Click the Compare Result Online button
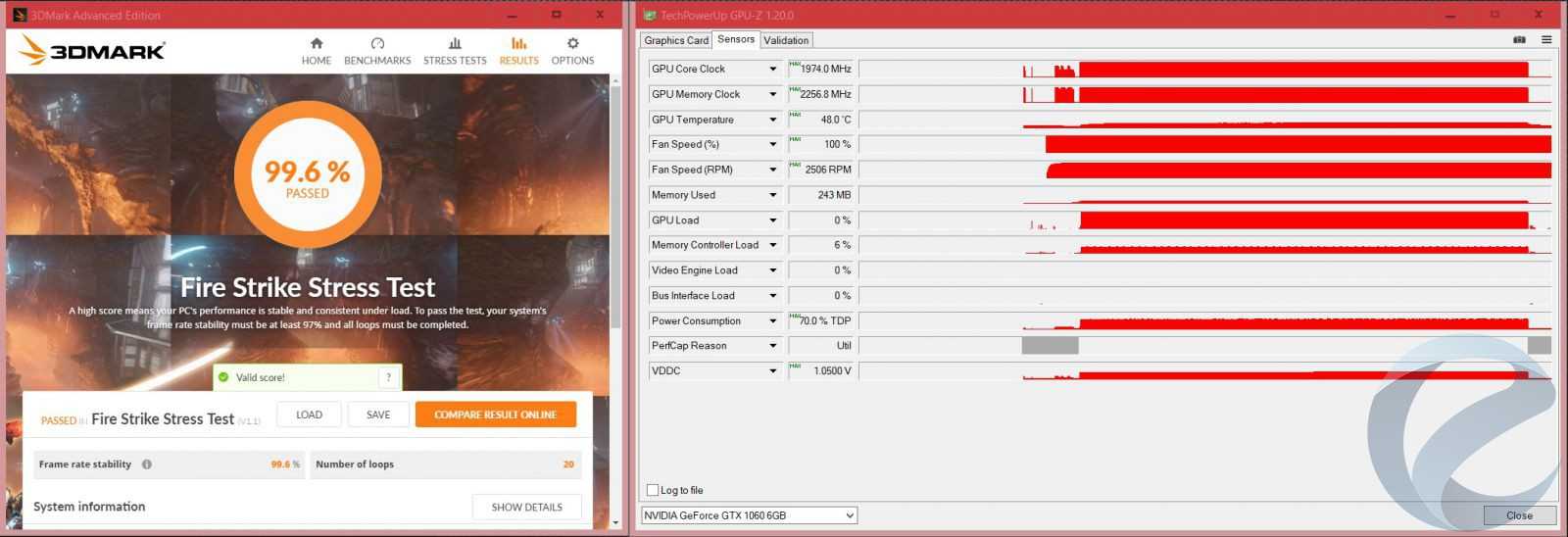This screenshot has height=537, width=1568. pyautogui.click(x=495, y=415)
